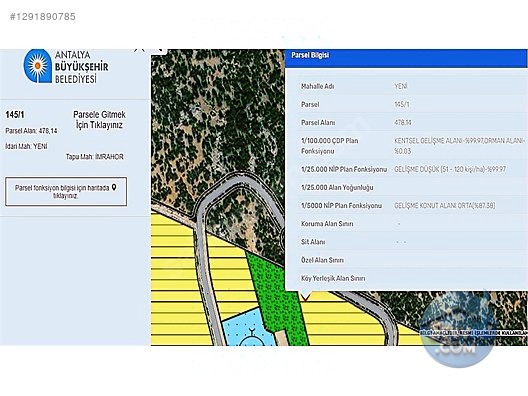The height and width of the screenshot is (396, 528).
Task: Click the 145/1 value in the Parsel row
Action: (402, 104)
